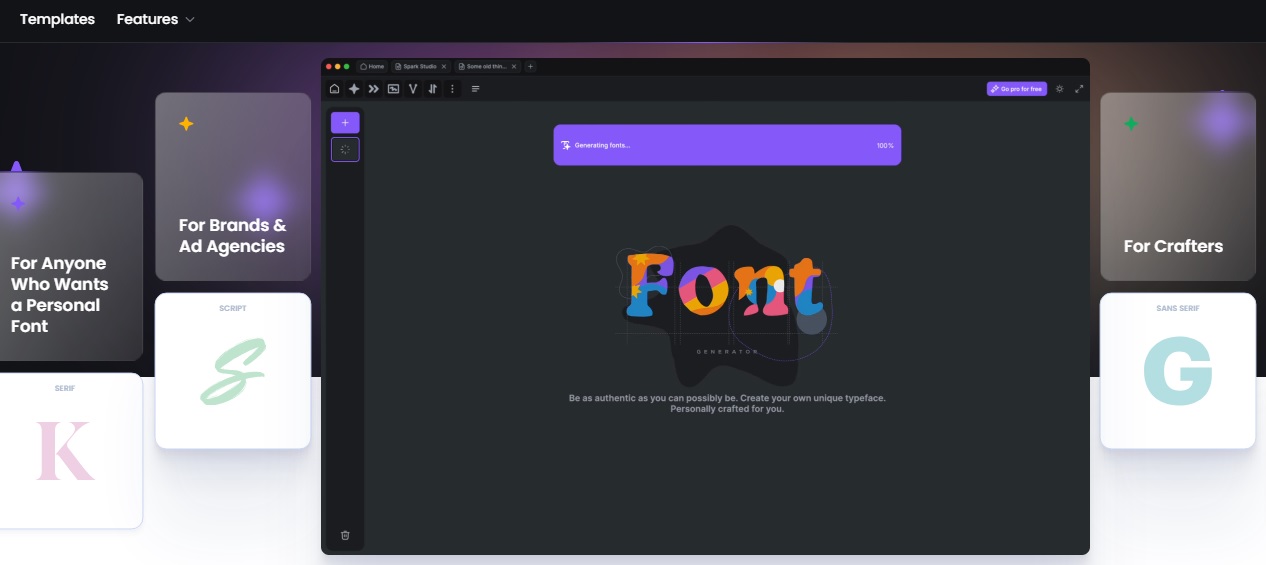This screenshot has height=565, width=1266.
Task: Expand the Features dropdown menu
Action: (156, 19)
